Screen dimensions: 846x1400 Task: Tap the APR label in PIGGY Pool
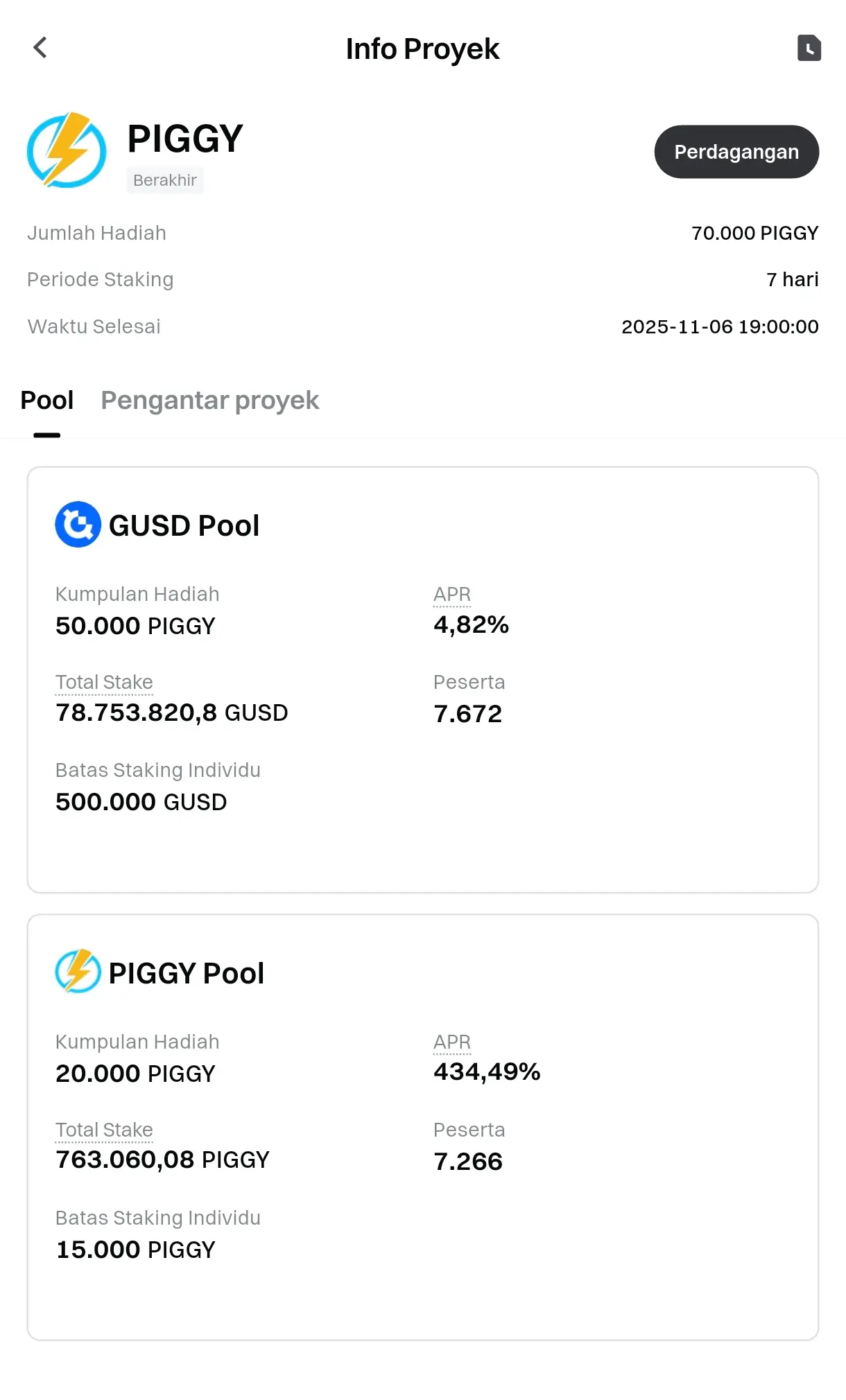451,1042
